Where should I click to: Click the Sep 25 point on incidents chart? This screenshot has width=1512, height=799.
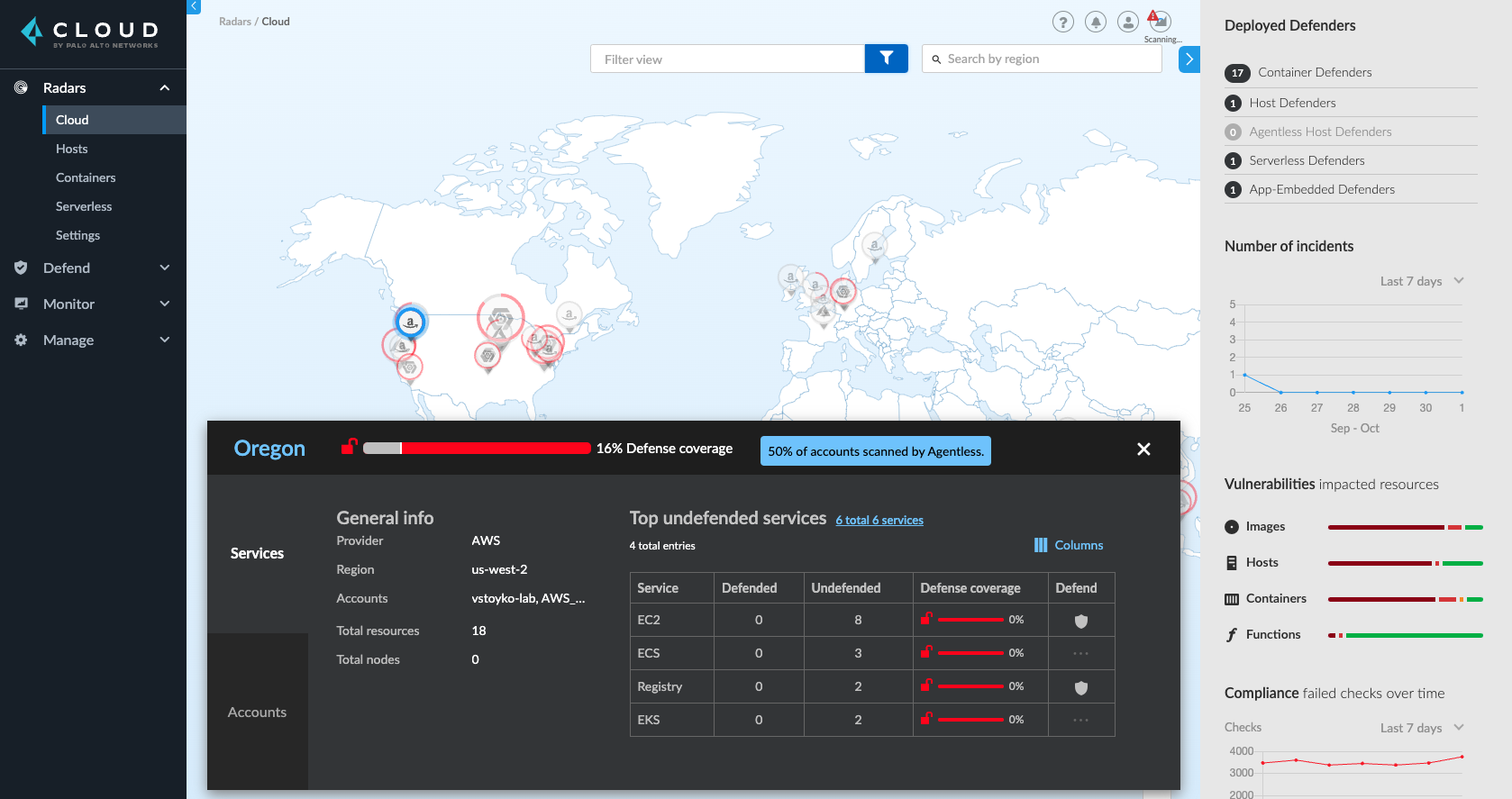(x=1244, y=375)
